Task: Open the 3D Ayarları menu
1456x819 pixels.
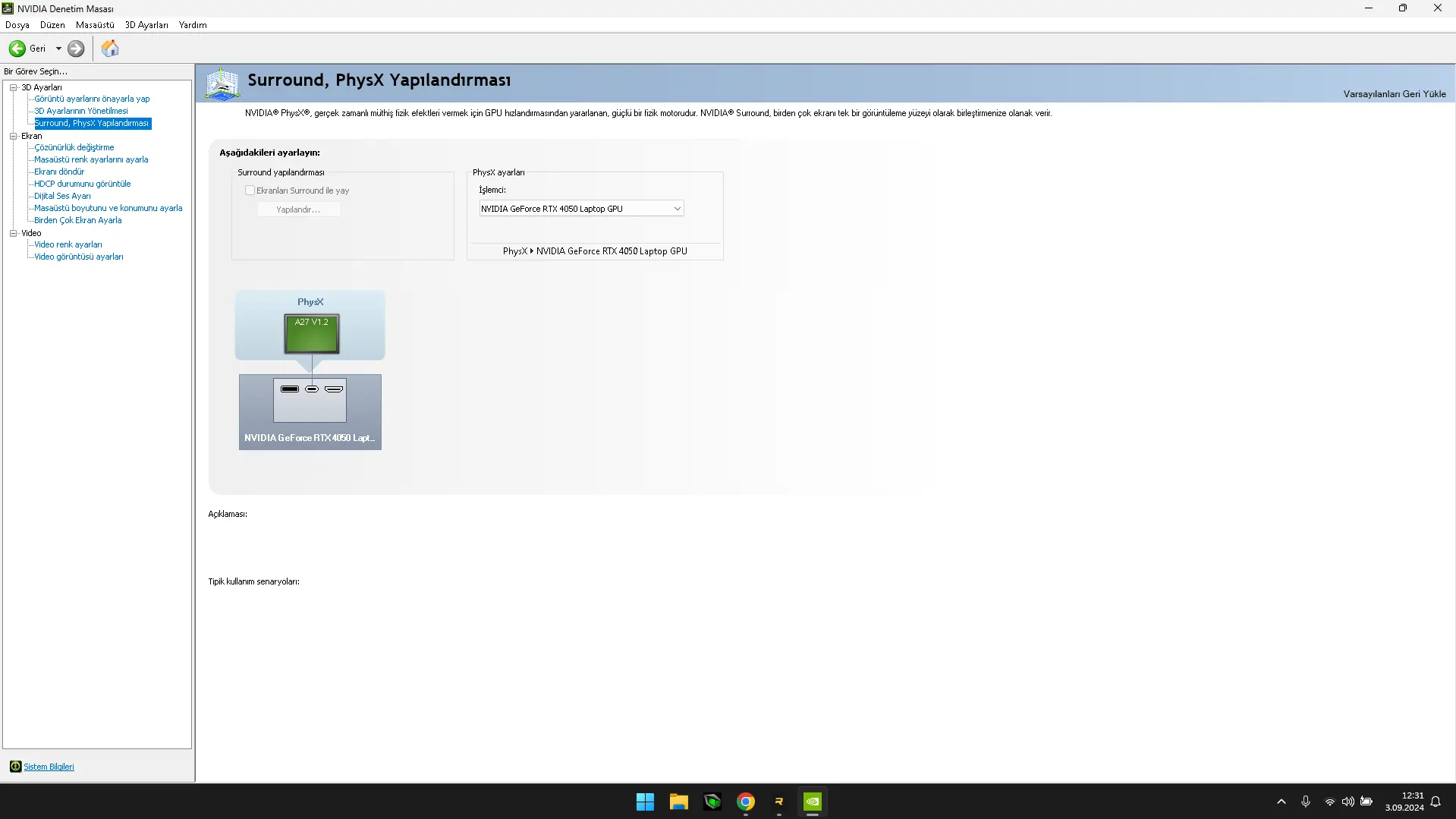Action: click(146, 25)
